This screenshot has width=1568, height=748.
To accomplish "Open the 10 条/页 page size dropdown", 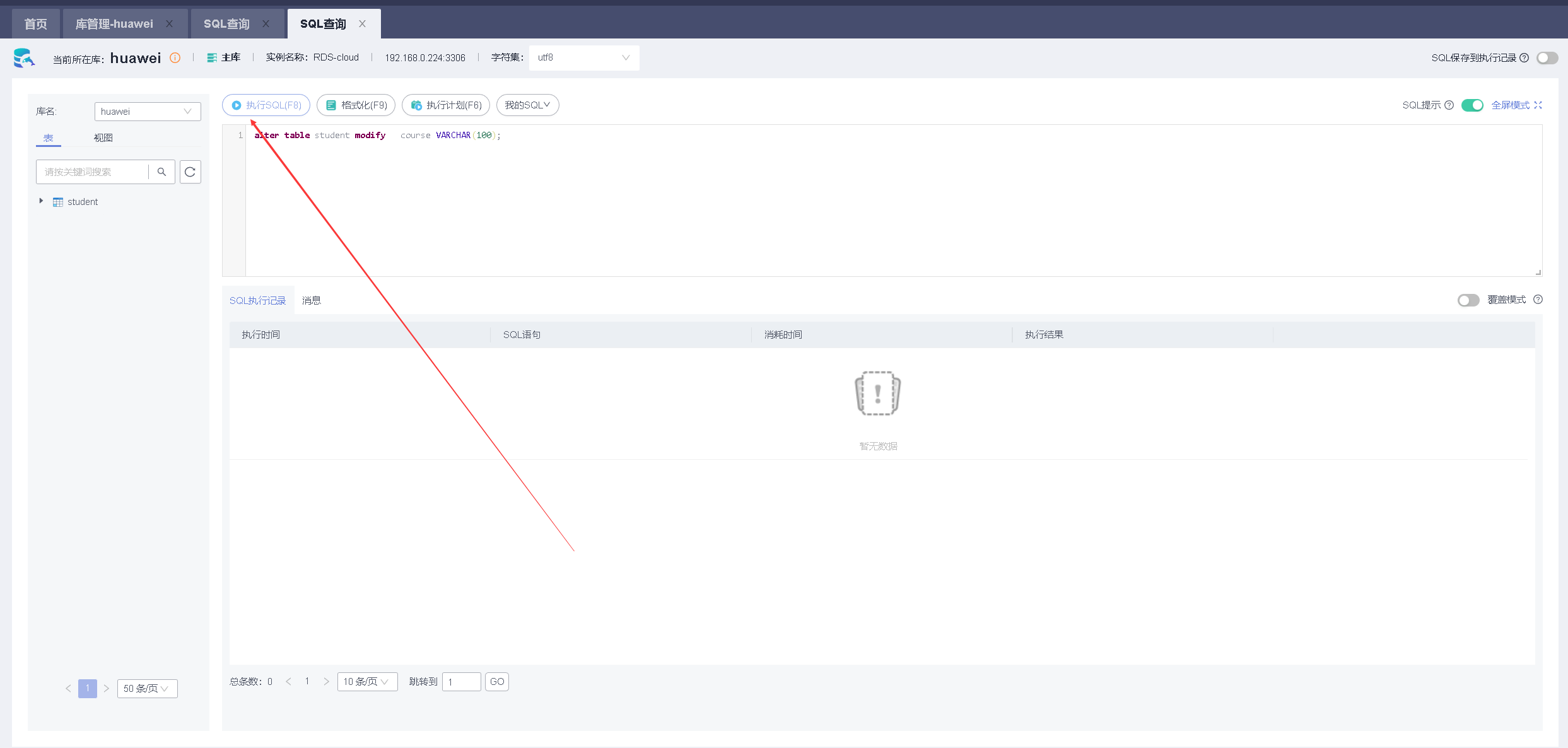I will (x=366, y=682).
